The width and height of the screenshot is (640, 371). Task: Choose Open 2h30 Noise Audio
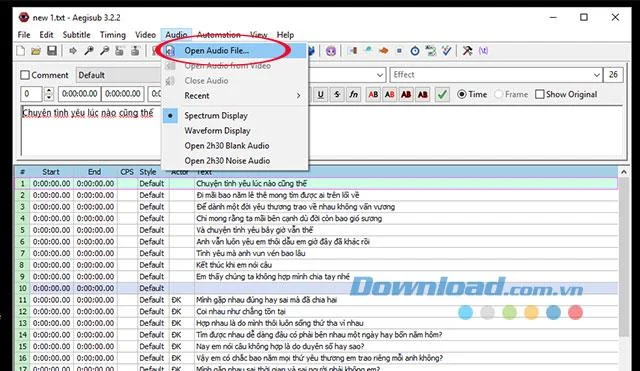227,161
